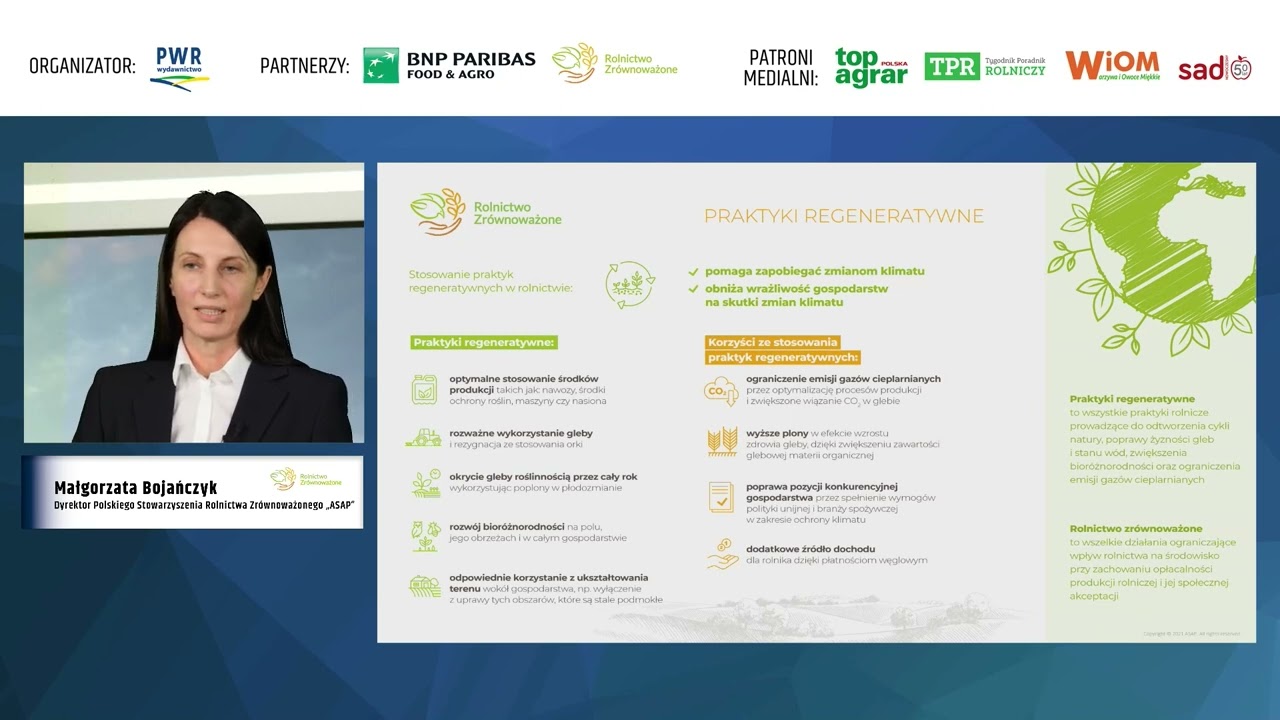Click the farm landscape icon beside odpowiednie korzystanie

point(425,586)
